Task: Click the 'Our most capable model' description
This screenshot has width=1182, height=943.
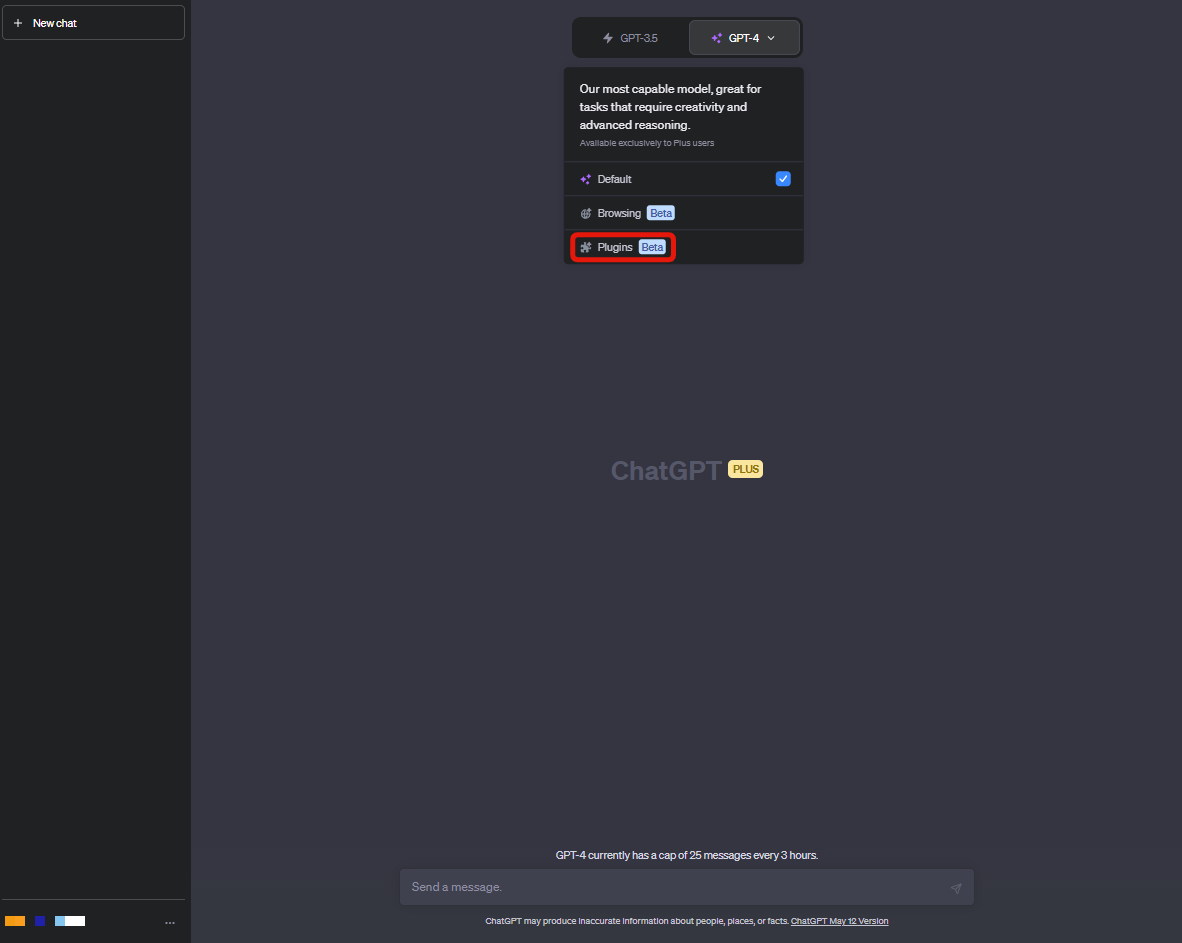Action: (670, 107)
